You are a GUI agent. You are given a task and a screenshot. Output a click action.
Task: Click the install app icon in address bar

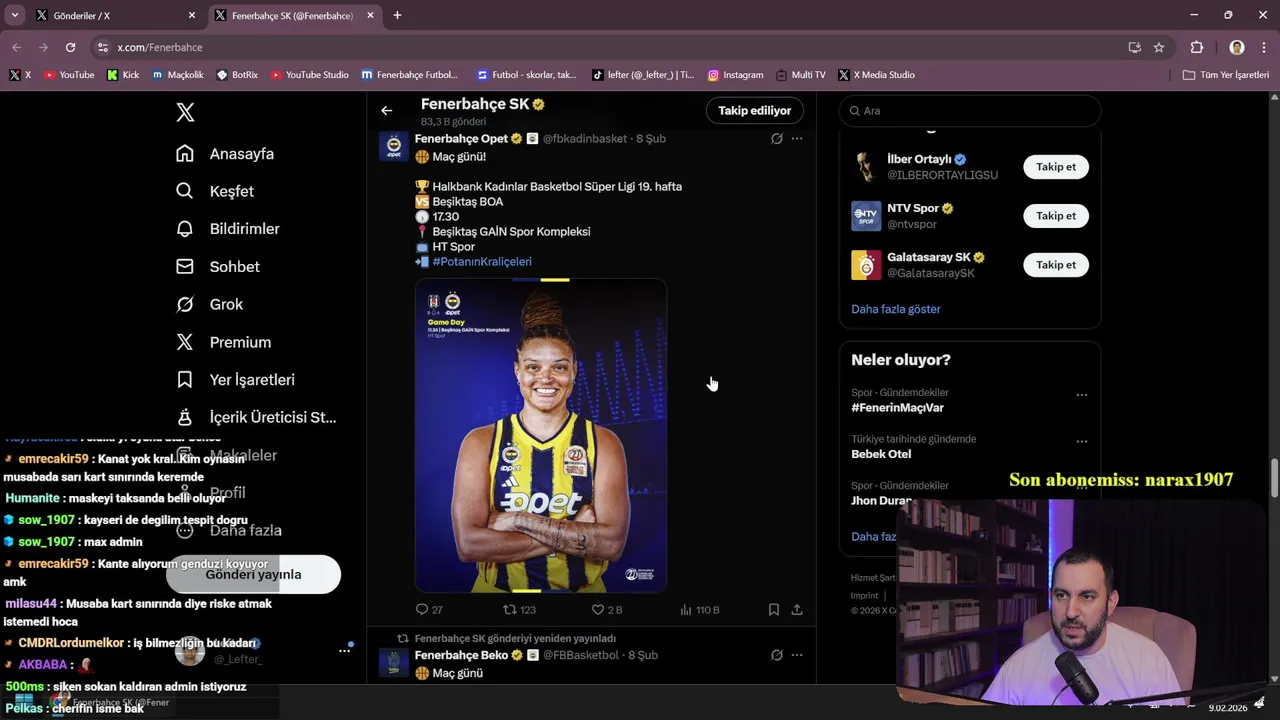tap(1135, 47)
